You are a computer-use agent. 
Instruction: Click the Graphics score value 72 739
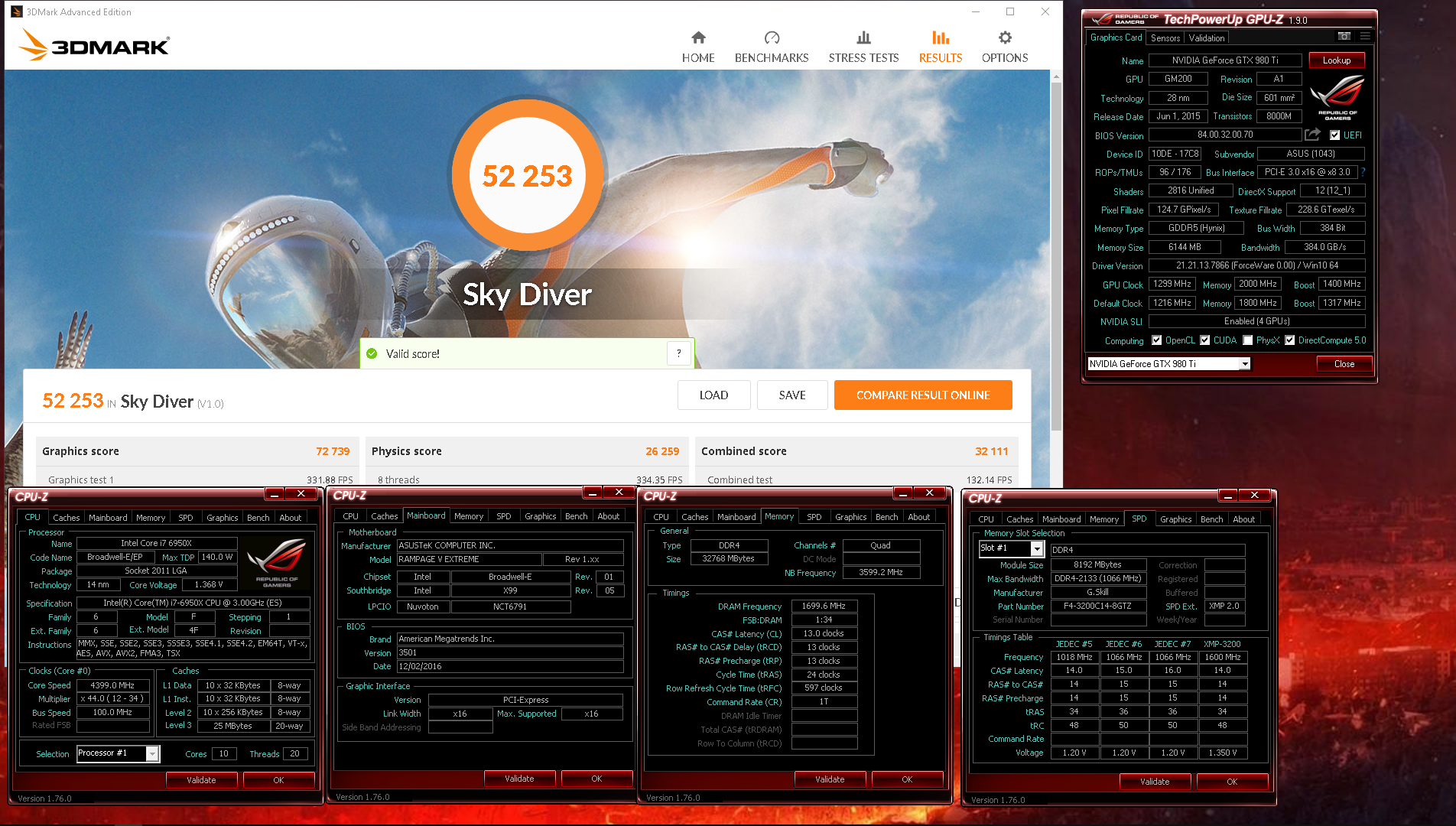[x=333, y=451]
